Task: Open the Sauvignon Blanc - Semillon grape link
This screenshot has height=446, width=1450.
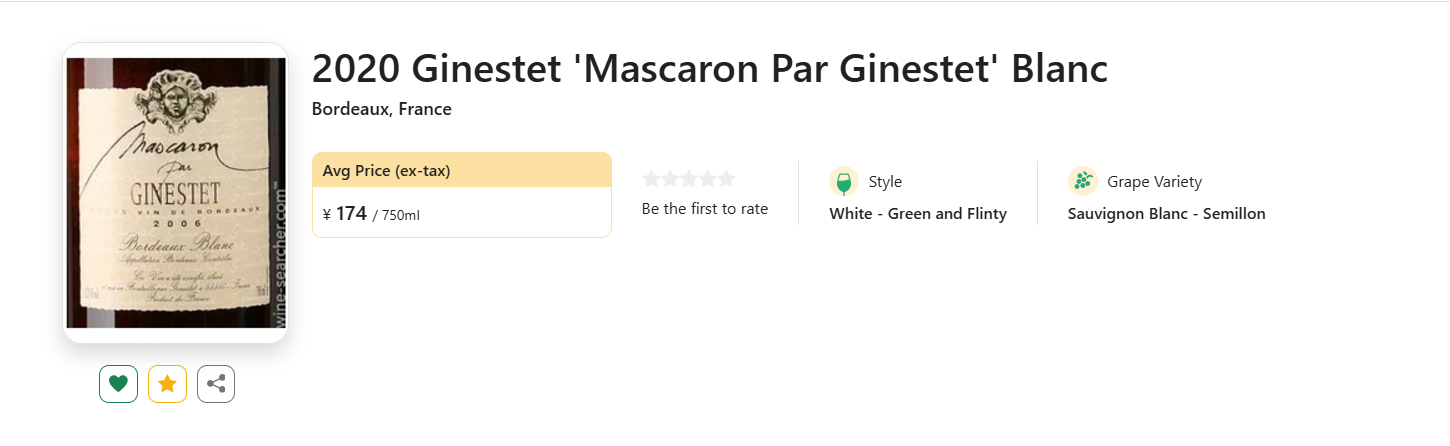Action: click(1167, 214)
